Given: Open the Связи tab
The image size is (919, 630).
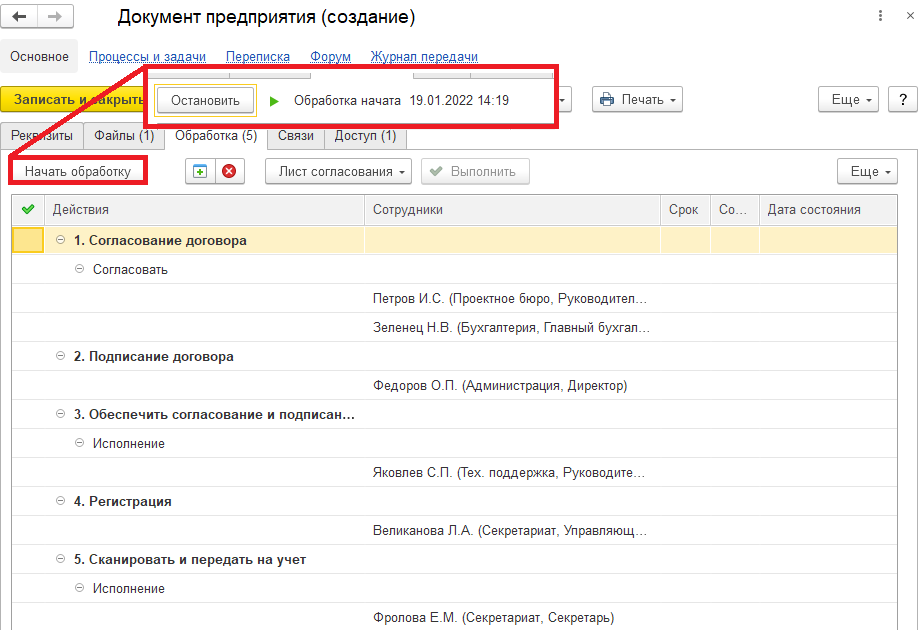Looking at the screenshot, I should 294,136.
